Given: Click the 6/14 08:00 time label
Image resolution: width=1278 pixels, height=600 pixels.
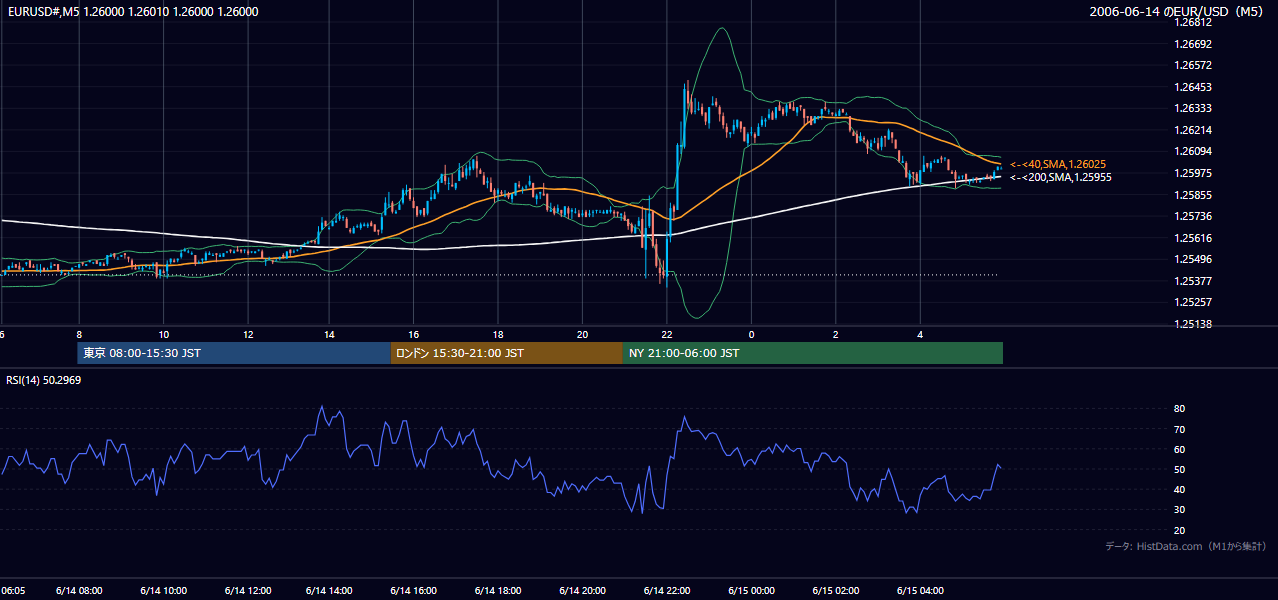Looking at the screenshot, I should tap(79, 590).
